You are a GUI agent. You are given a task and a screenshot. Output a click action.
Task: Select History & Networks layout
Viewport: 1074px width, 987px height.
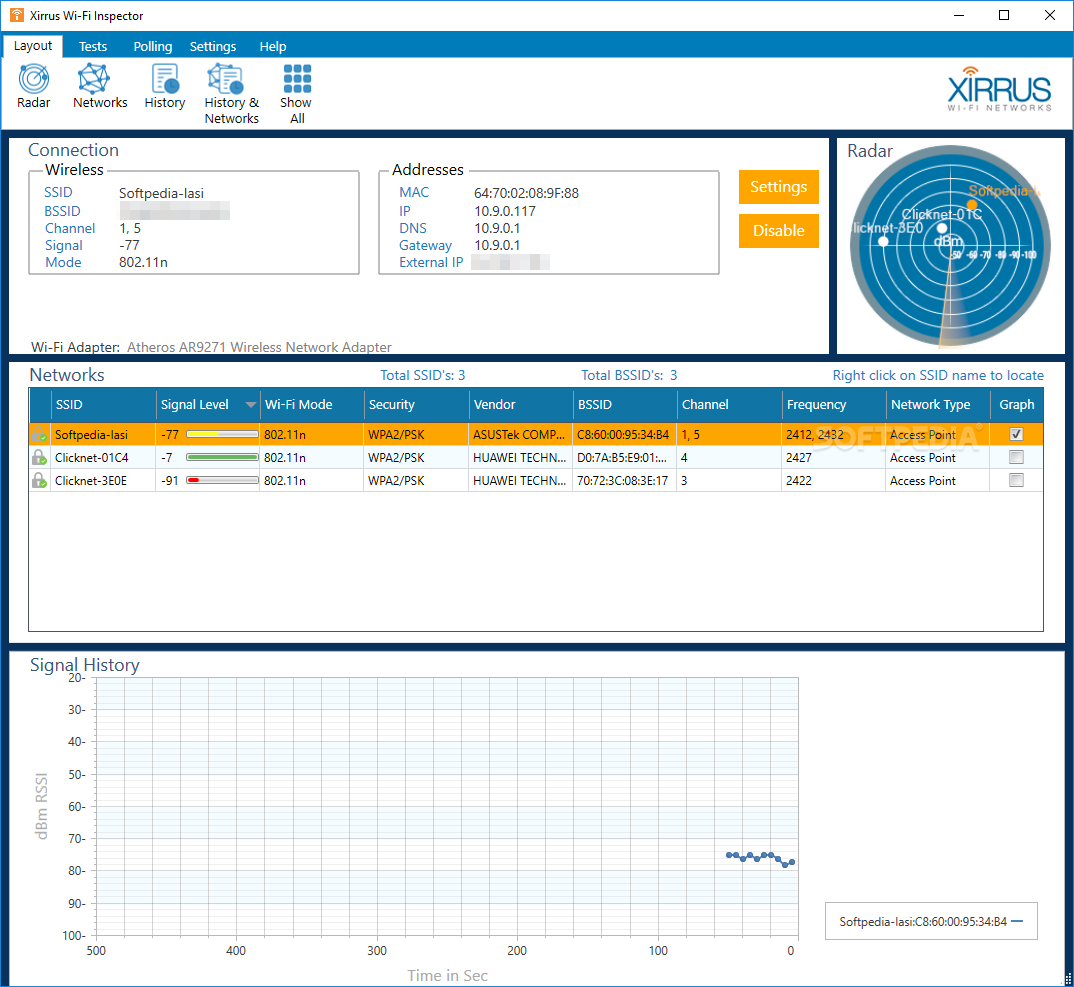point(232,94)
